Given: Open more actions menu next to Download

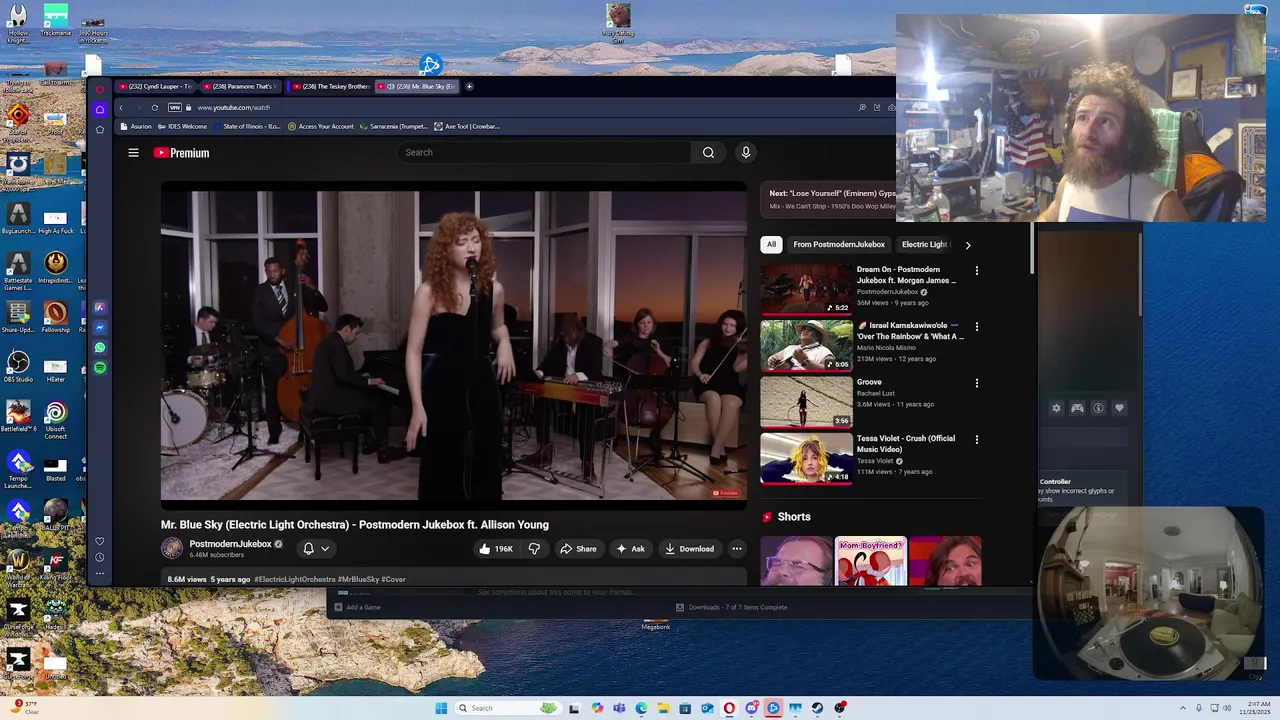Looking at the screenshot, I should click(x=737, y=548).
